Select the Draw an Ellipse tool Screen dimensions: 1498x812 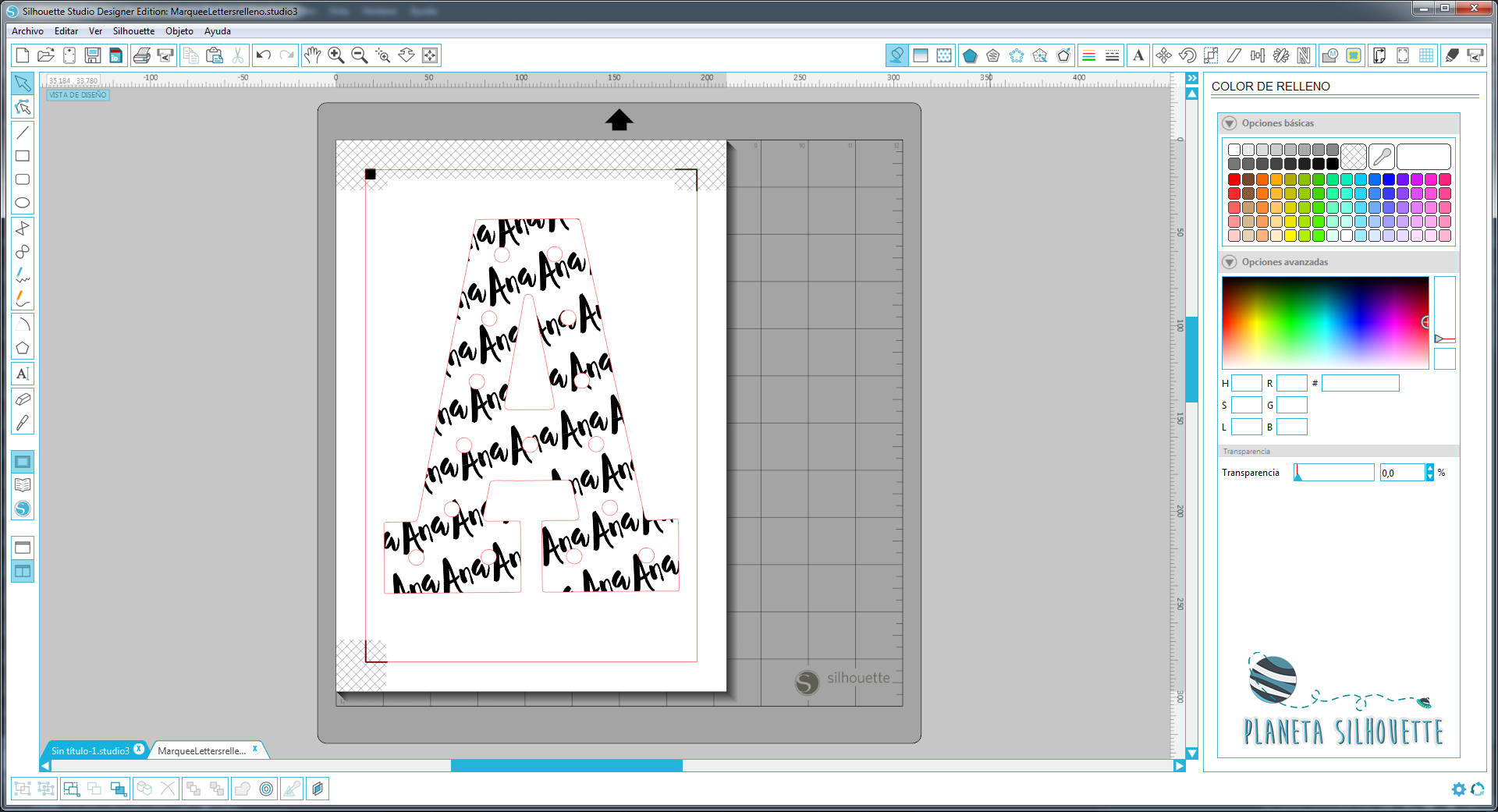pyautogui.click(x=23, y=203)
